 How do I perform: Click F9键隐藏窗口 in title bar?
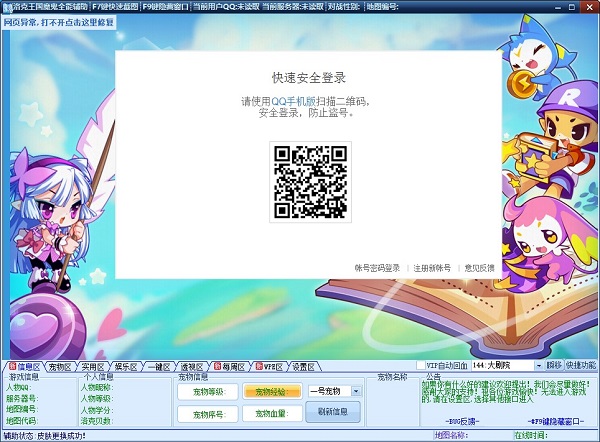tap(165, 7)
